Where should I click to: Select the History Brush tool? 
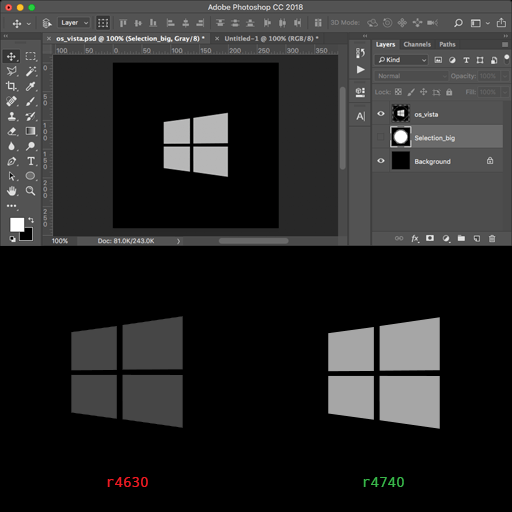pos(31,116)
